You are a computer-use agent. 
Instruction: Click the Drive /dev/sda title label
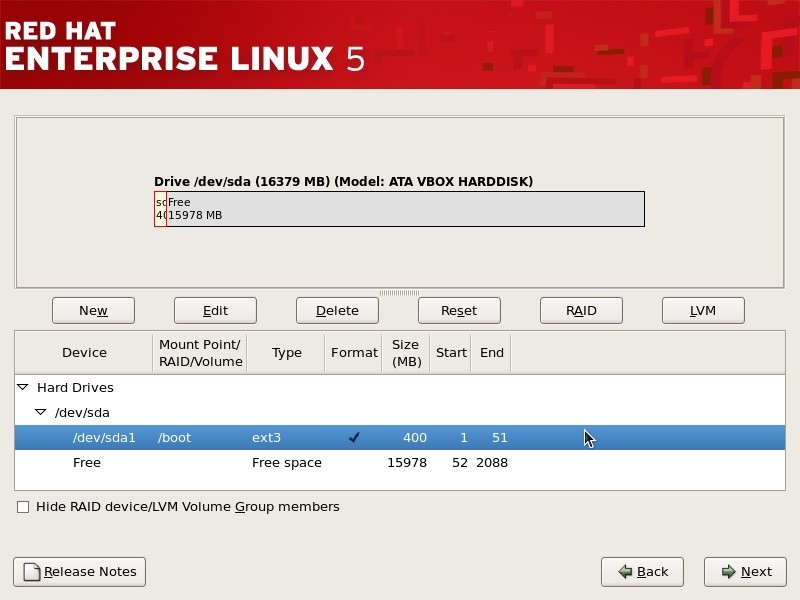coord(343,182)
